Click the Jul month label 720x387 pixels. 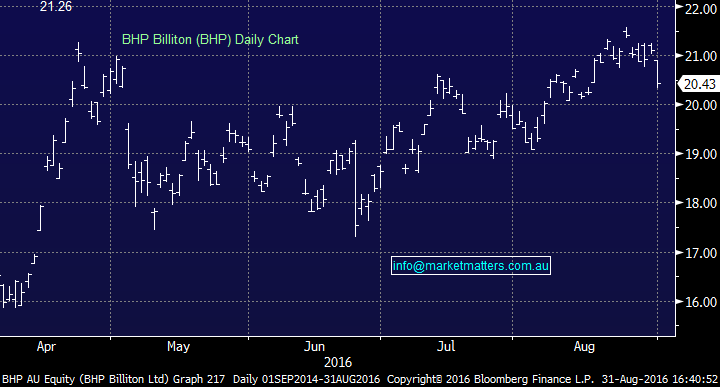(446, 347)
